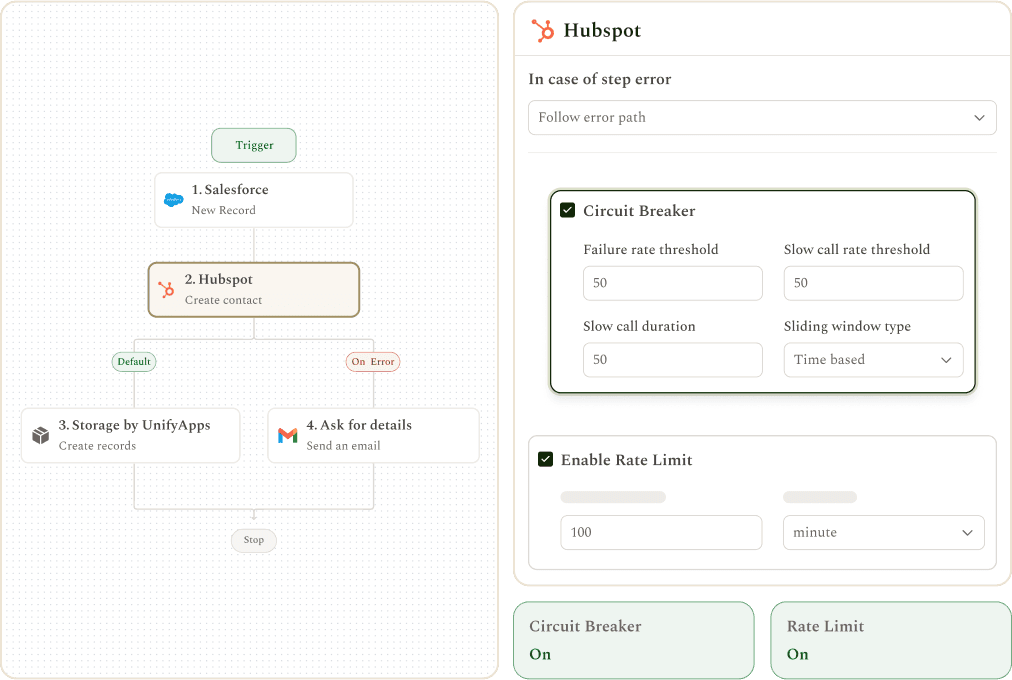Open the Follow error path dropdown
Screen dimensions: 1012x680
[x=762, y=117]
